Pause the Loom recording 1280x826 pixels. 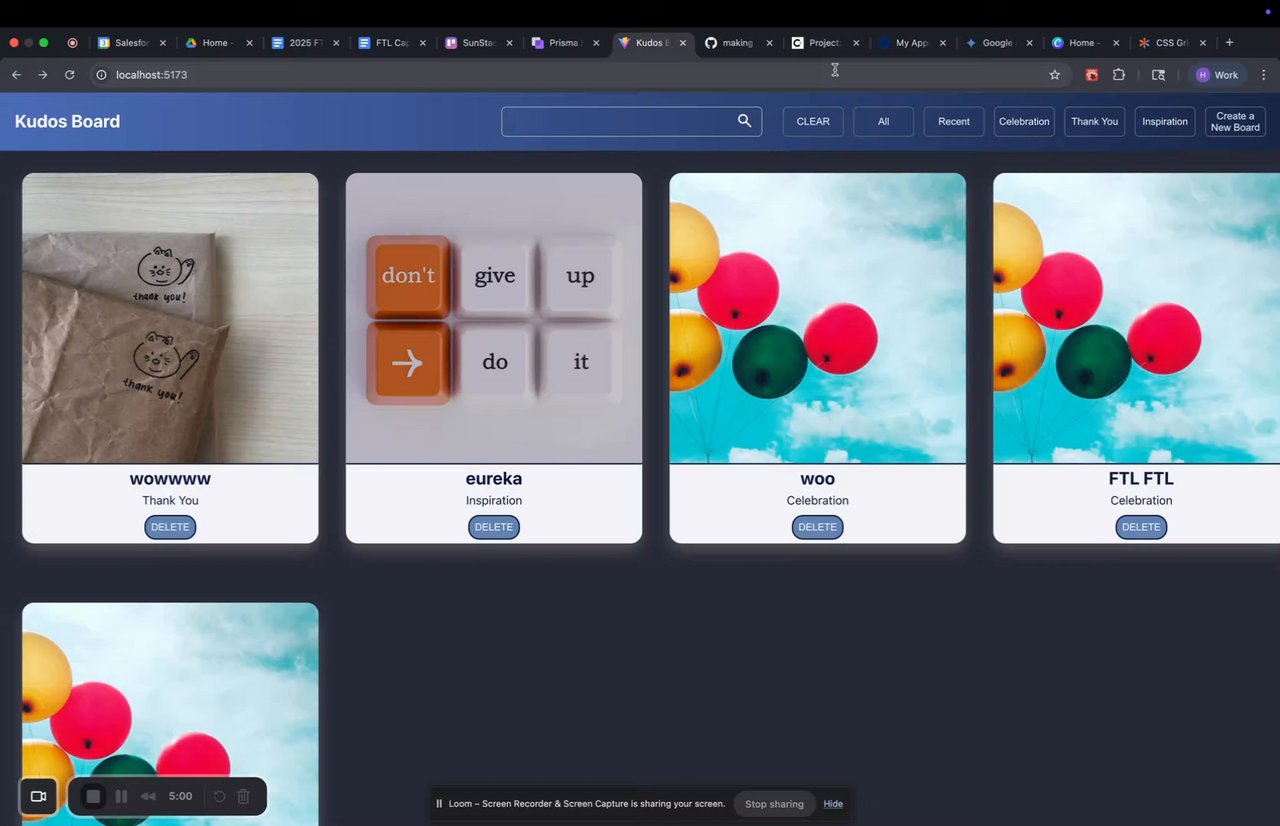121,796
